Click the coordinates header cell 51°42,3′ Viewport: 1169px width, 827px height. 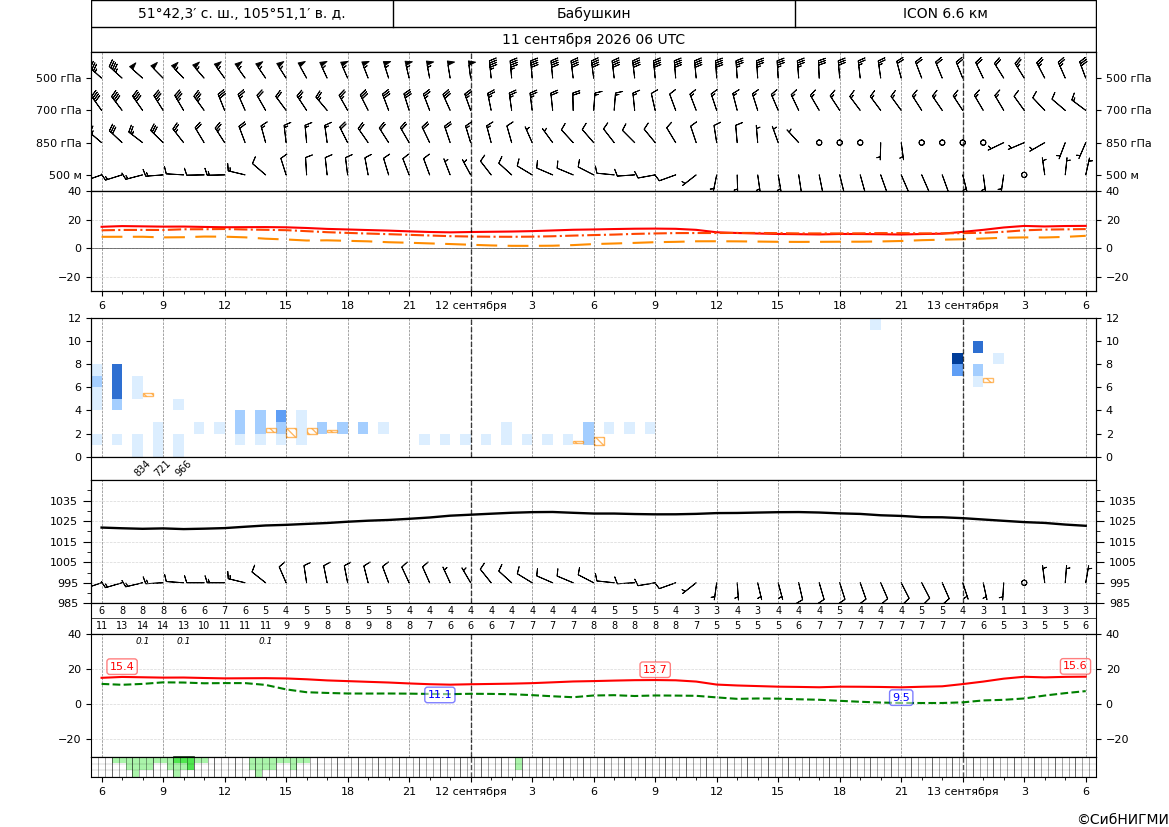coord(242,13)
